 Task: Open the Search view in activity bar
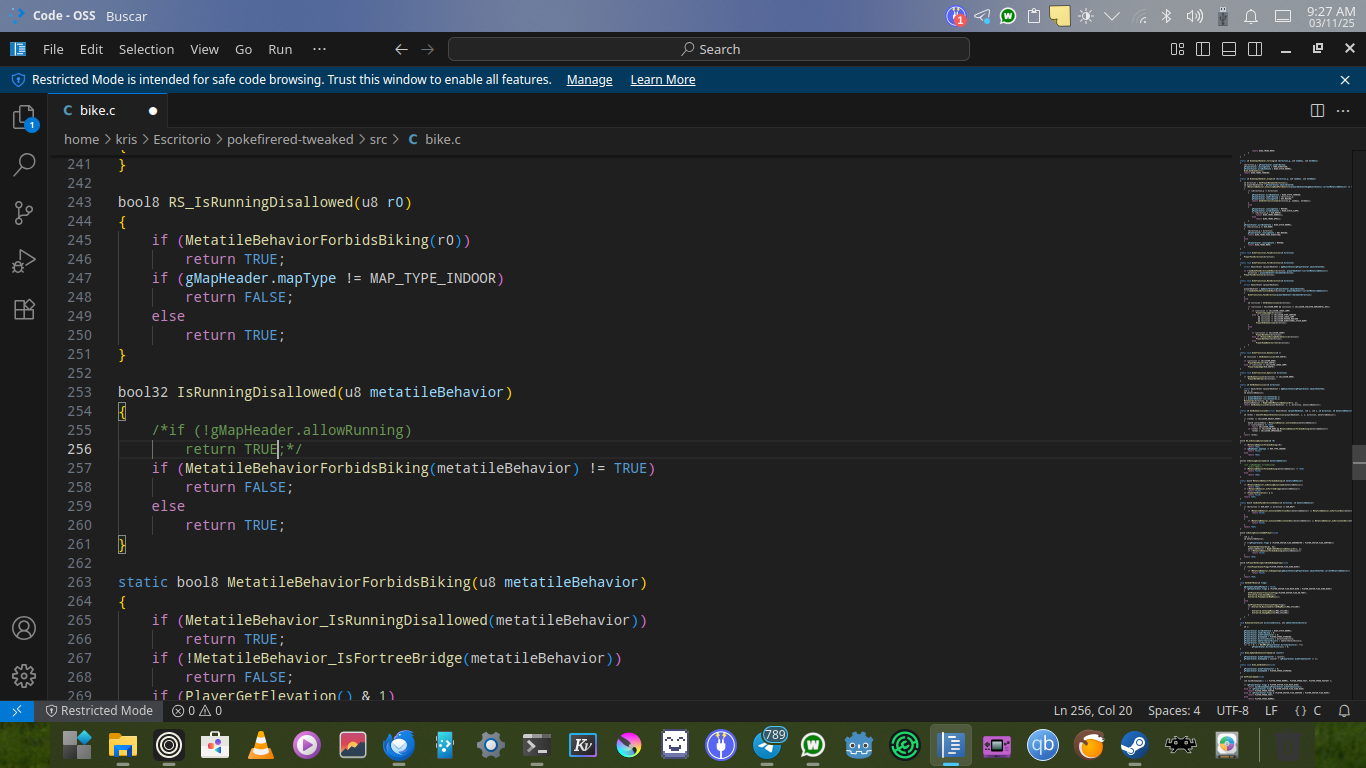(24, 165)
